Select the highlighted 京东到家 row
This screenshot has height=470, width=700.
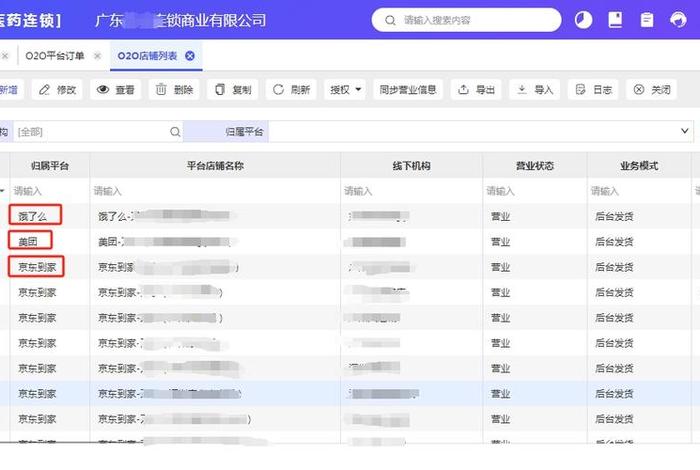[350, 394]
